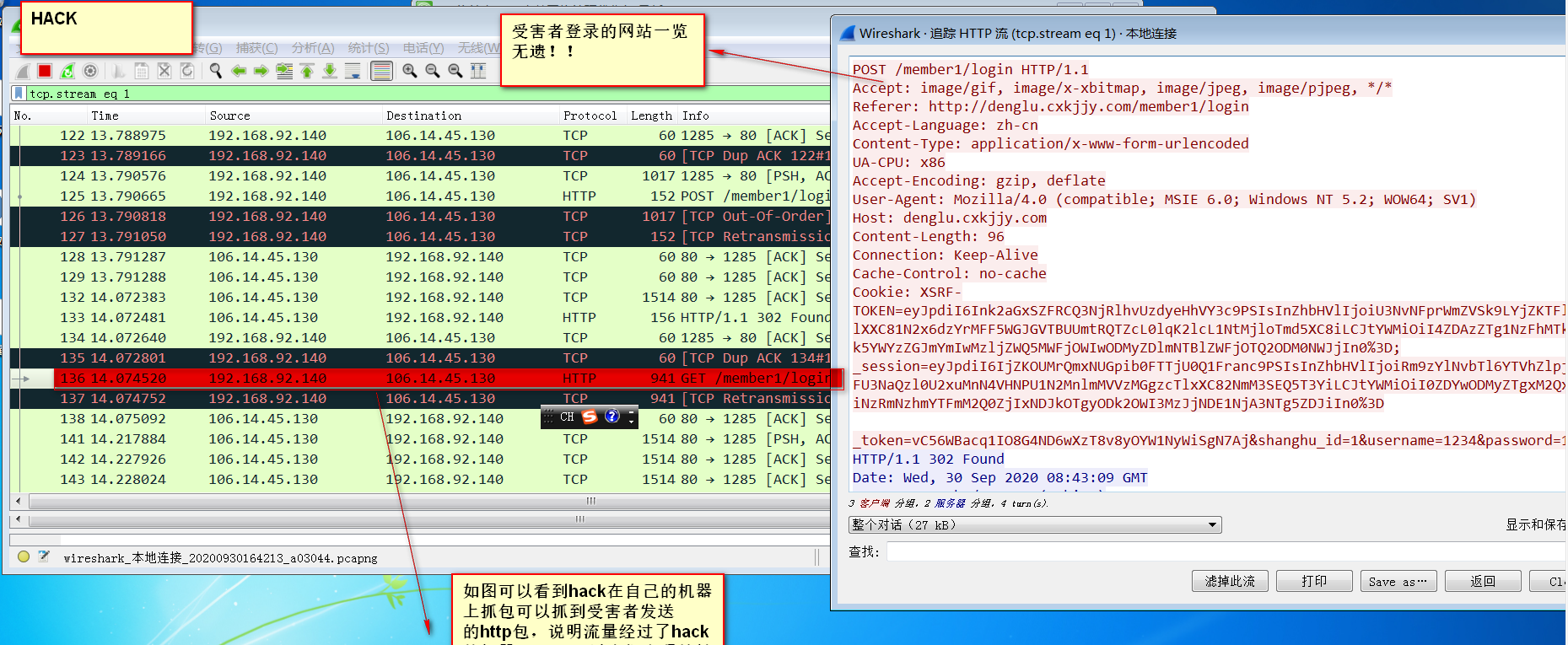Click the 返回 back button

coord(1483,581)
